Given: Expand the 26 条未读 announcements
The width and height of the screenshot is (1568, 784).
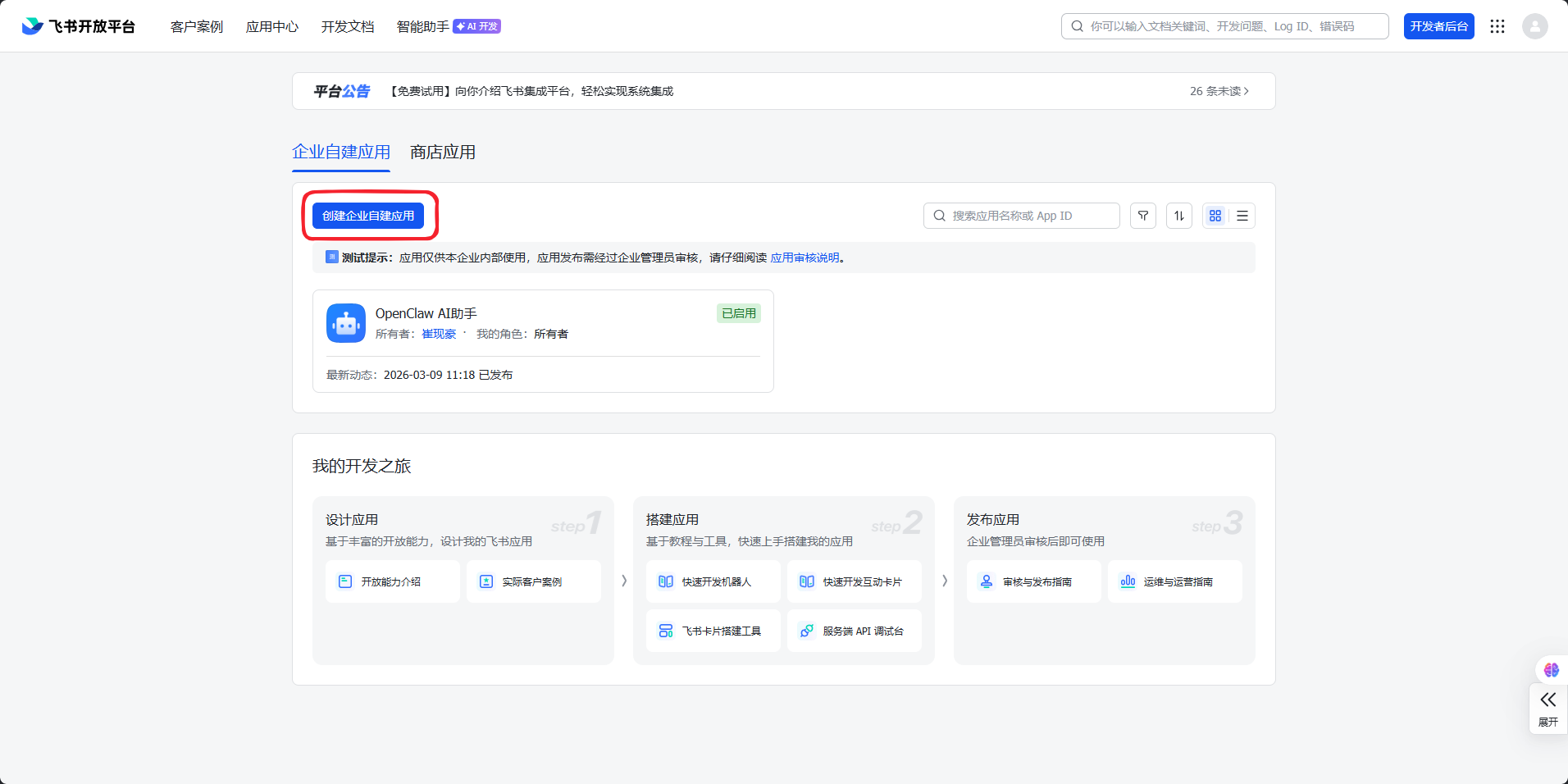Looking at the screenshot, I should click(1219, 91).
